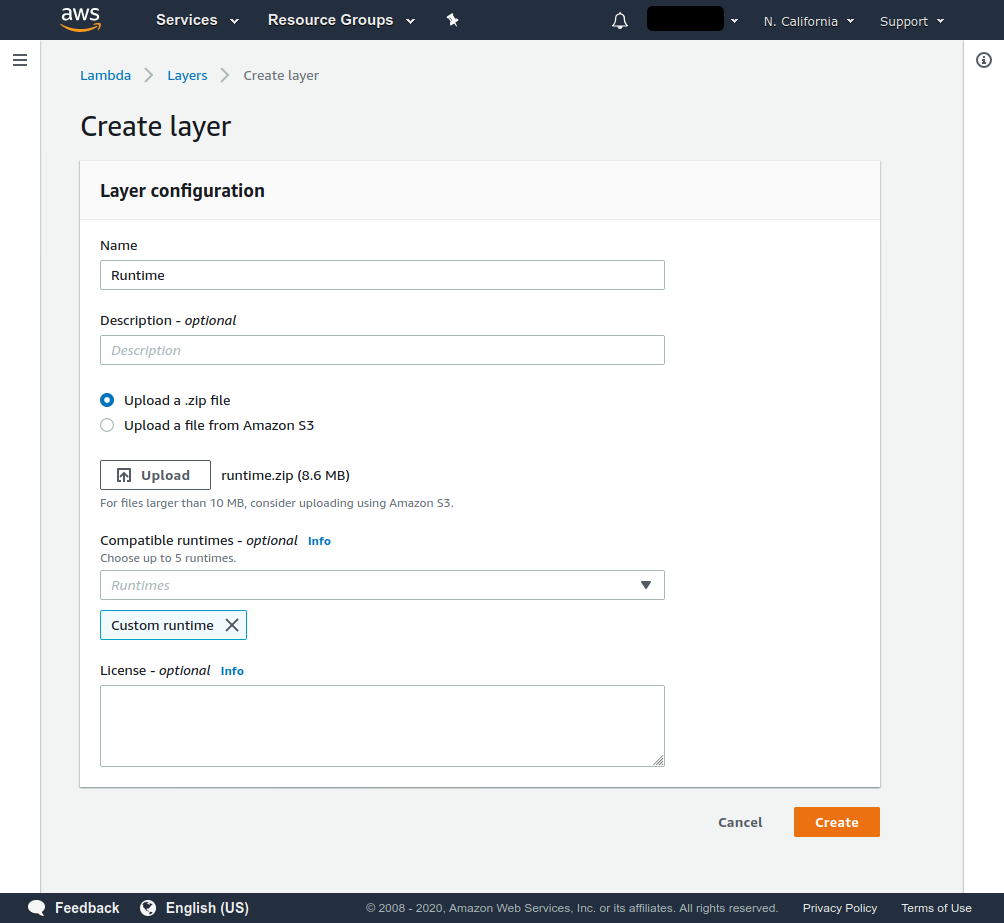Select Upload a file from Amazon S3
1004x923 pixels.
[x=107, y=425]
